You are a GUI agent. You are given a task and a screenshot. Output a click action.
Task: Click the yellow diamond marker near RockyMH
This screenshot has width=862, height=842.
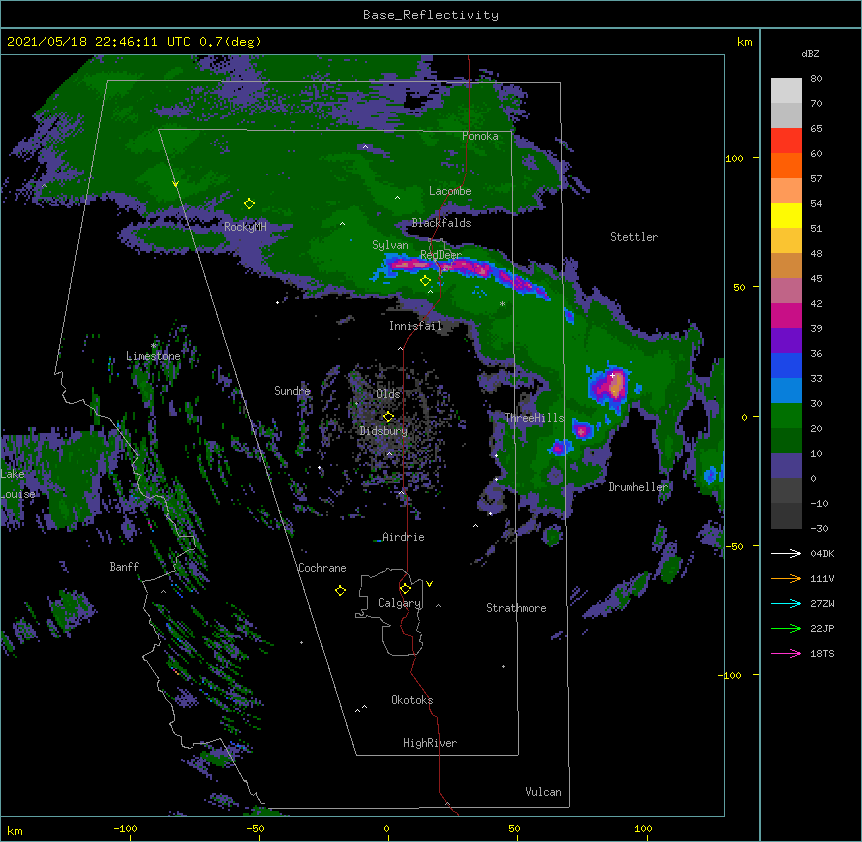coord(249,204)
